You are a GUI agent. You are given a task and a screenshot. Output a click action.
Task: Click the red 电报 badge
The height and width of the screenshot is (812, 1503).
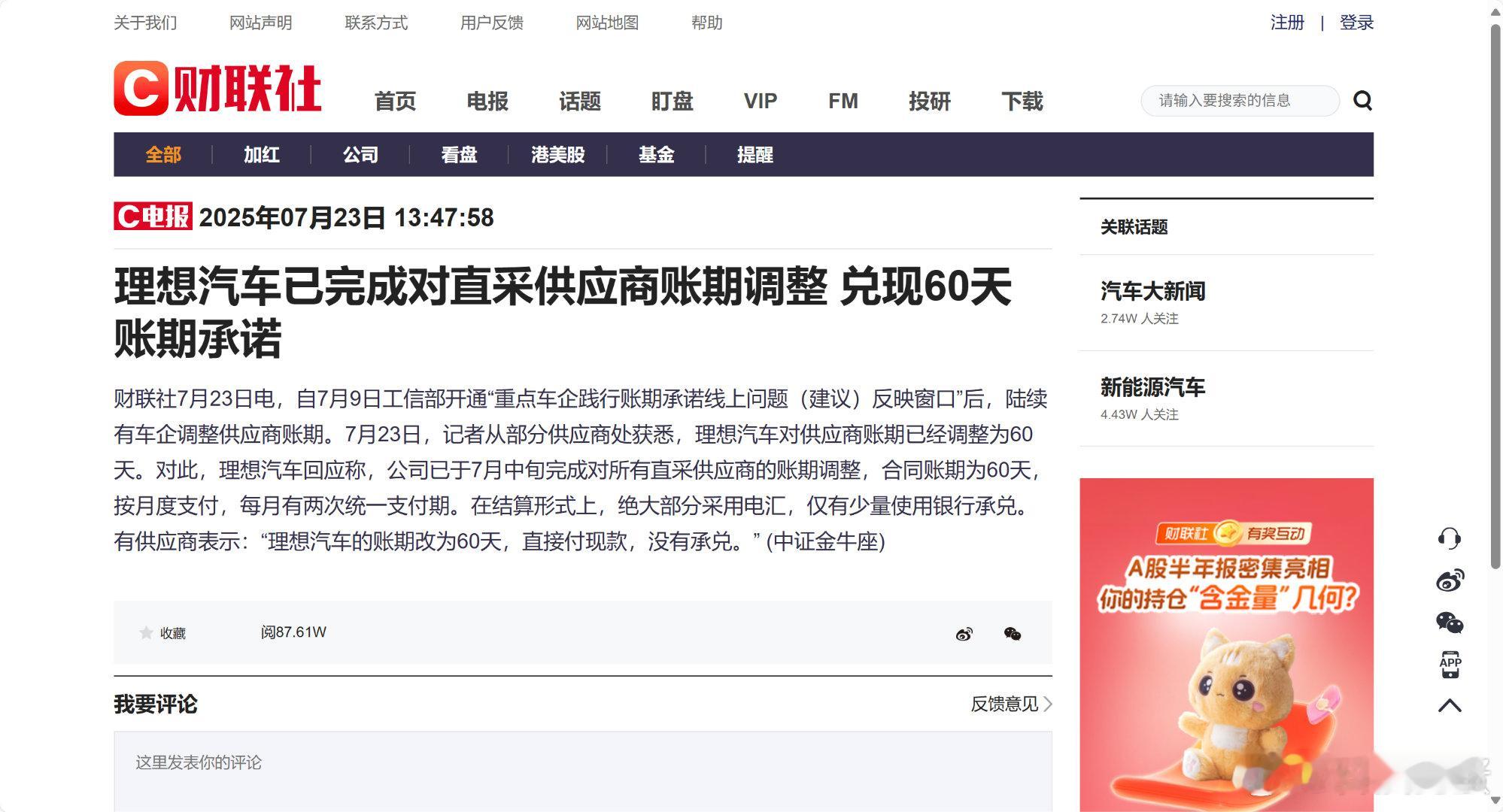(153, 217)
